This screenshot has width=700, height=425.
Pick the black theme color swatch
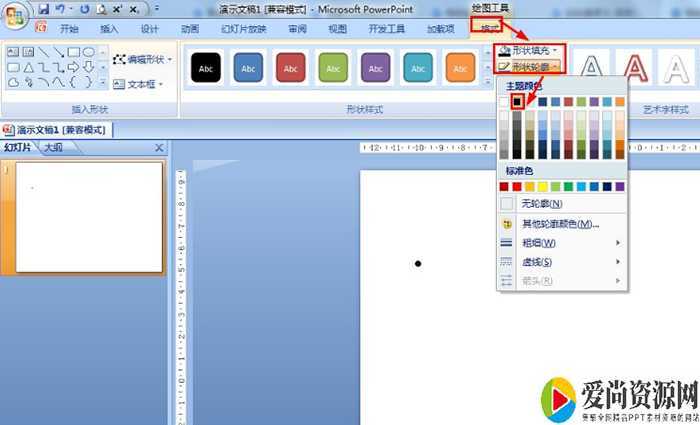coord(517,101)
